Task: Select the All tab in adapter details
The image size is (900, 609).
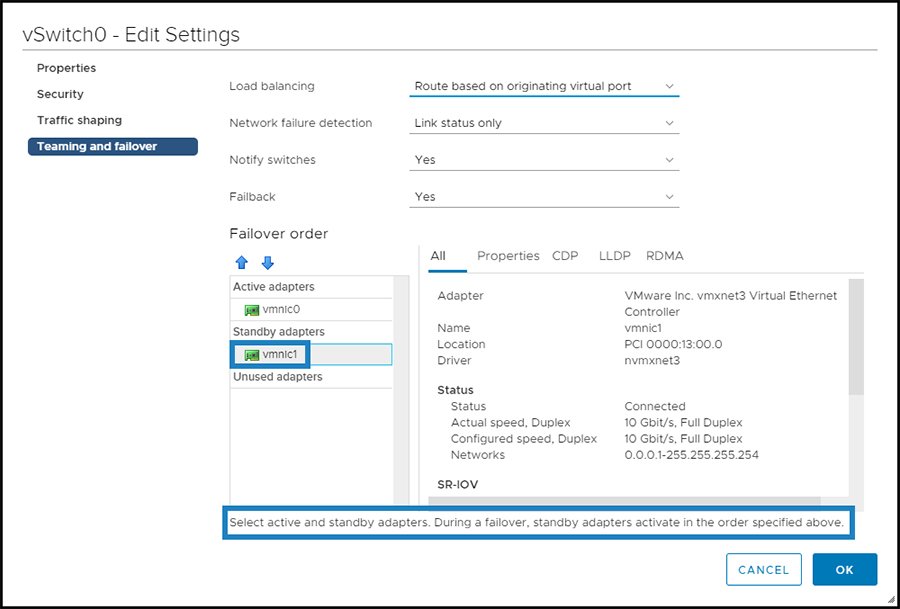Action: 441,256
